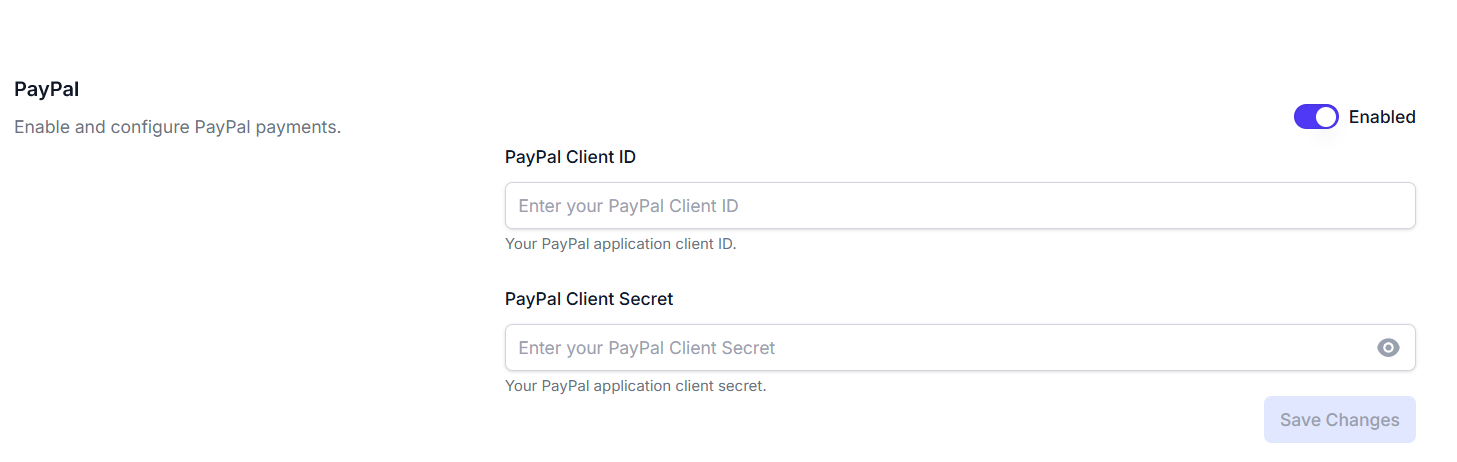1457x462 pixels.
Task: Focus the PayPal Client Secret input field
Action: point(940,348)
